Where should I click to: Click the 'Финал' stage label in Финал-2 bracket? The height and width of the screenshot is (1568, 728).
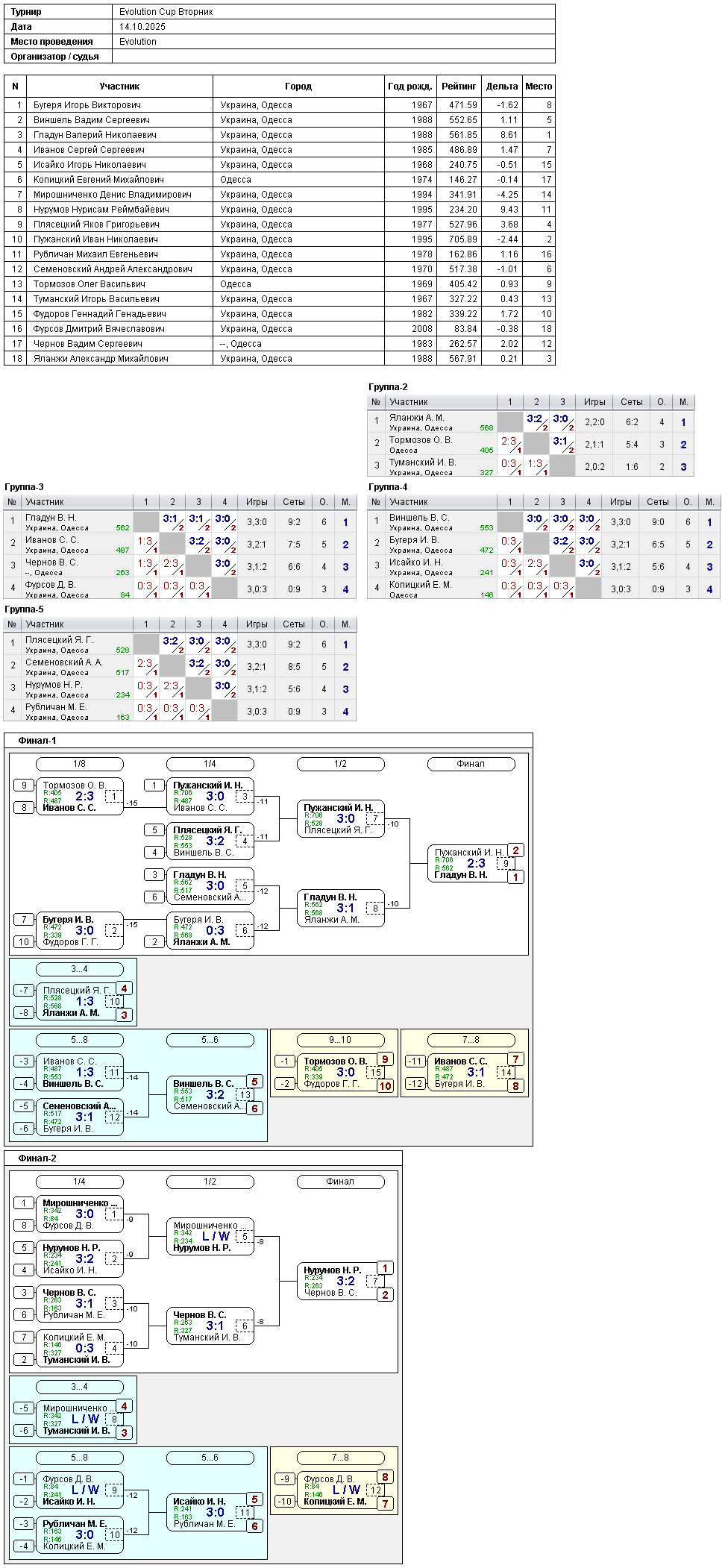(x=341, y=1182)
